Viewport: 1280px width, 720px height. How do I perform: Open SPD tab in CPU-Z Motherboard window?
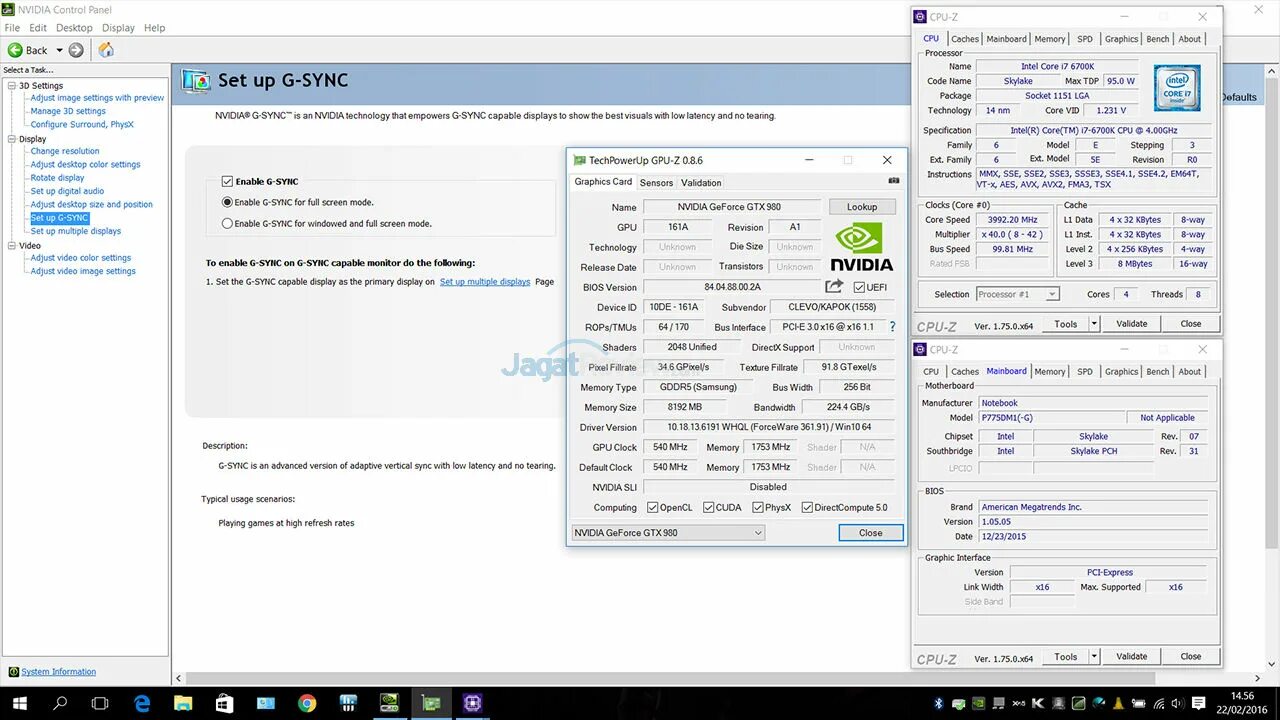1085,372
